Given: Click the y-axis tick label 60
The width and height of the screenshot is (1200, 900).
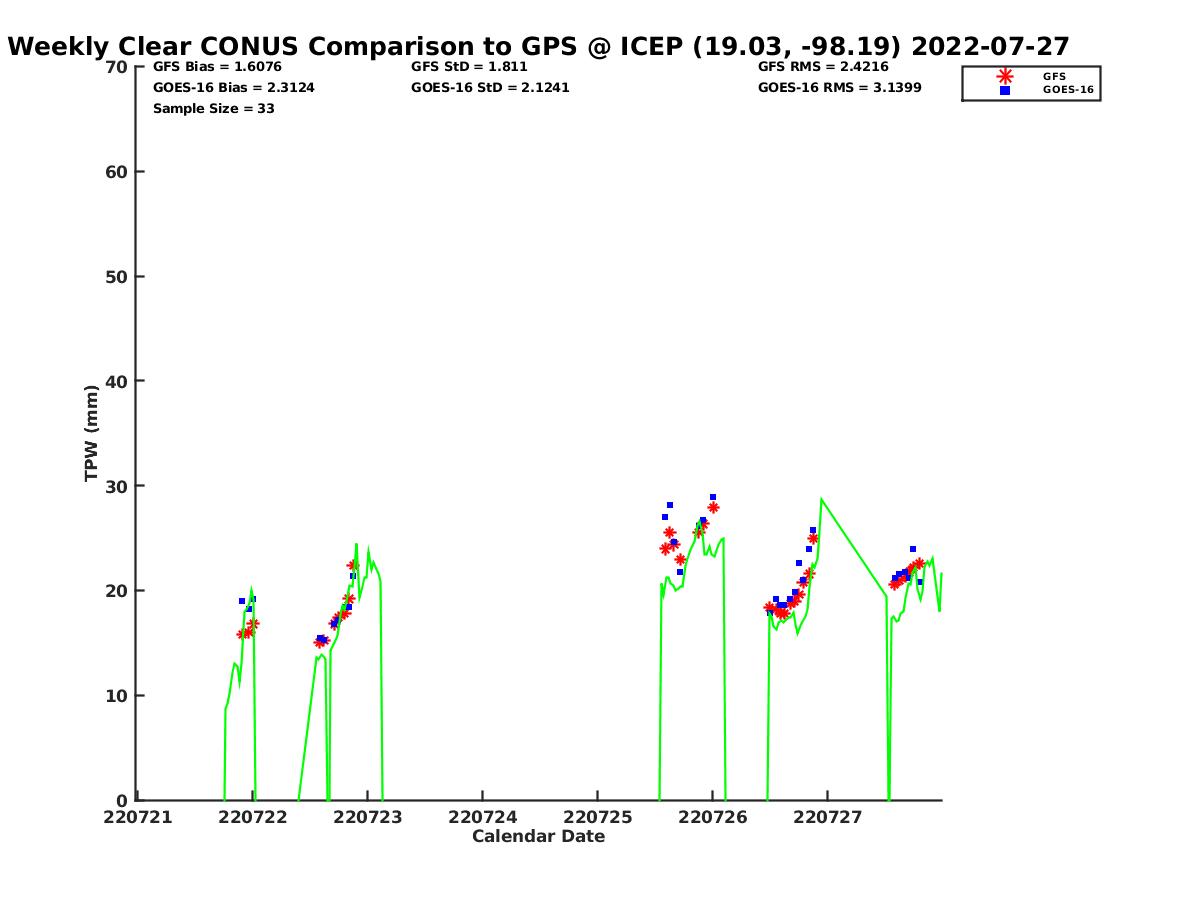Looking at the screenshot, I should pos(116,172).
